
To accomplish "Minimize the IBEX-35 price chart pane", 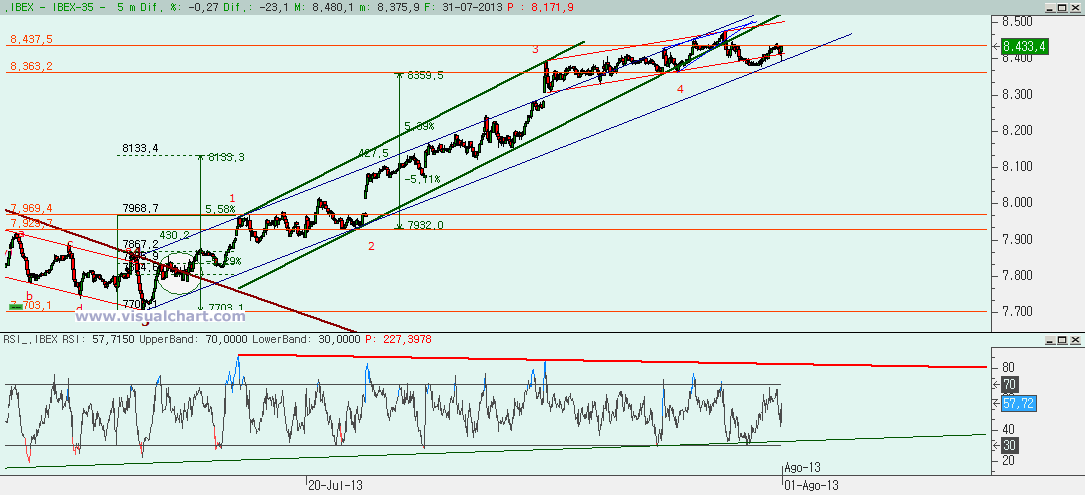I will pyautogui.click(x=1050, y=7).
